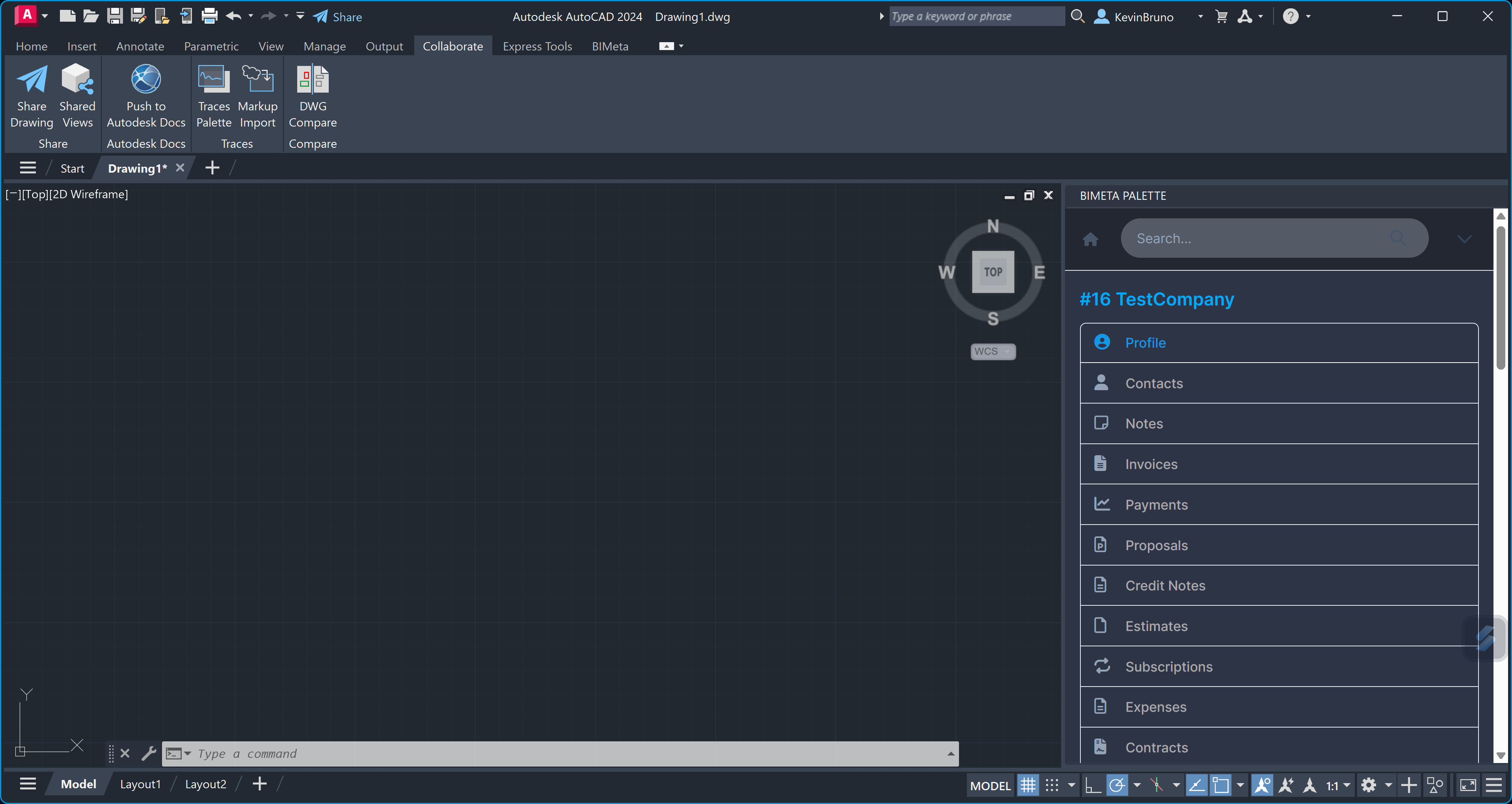Open the Undo history dropdown arrow
This screenshot has width=1512, height=804.
coord(251,16)
